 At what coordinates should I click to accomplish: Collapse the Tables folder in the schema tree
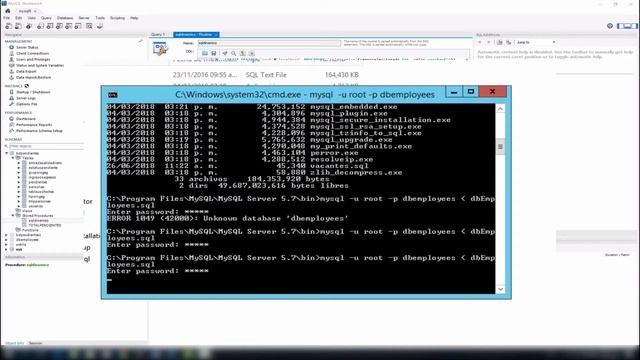click(x=13, y=158)
